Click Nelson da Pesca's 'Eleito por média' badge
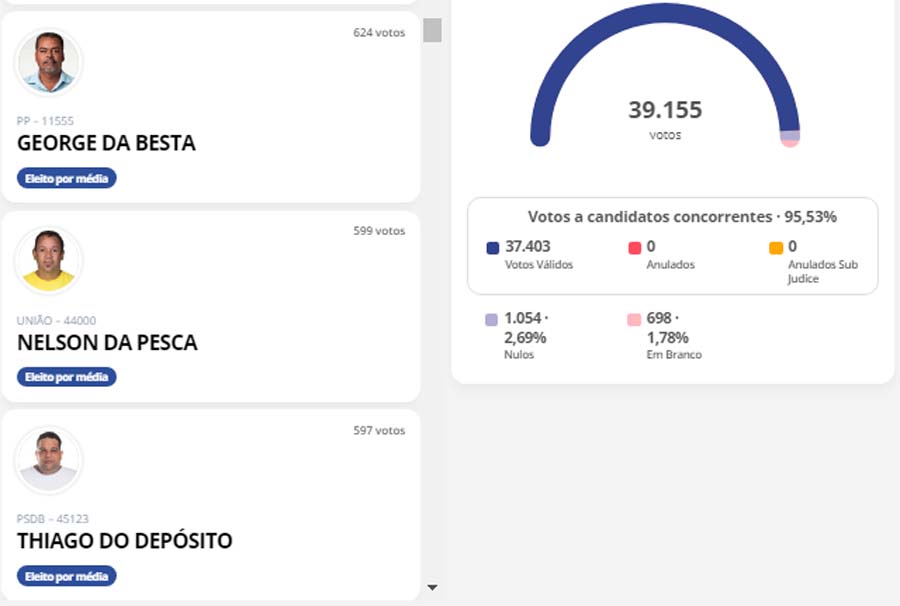This screenshot has width=900, height=606. click(x=67, y=377)
